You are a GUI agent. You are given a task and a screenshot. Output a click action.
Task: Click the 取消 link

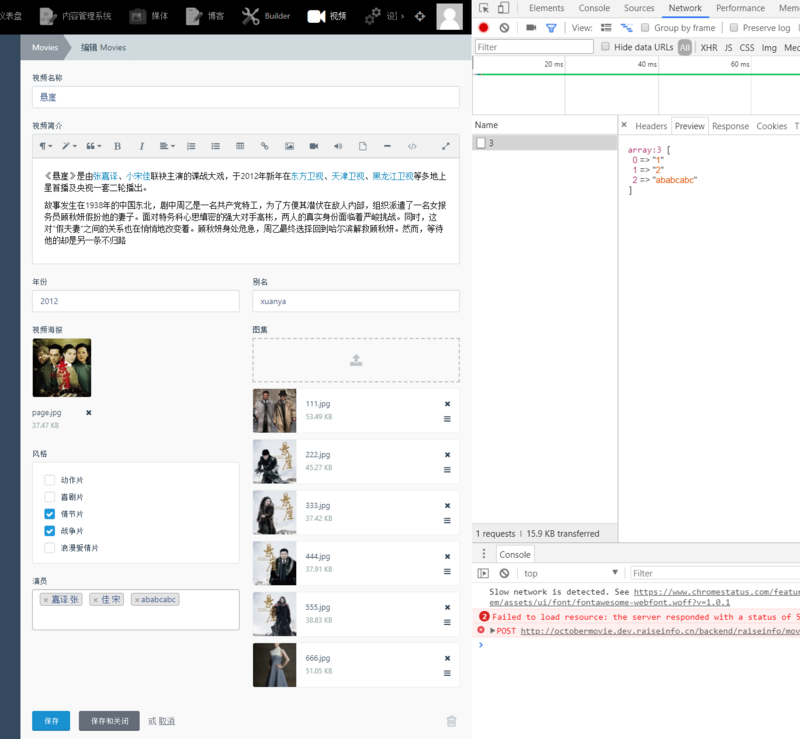[x=167, y=721]
